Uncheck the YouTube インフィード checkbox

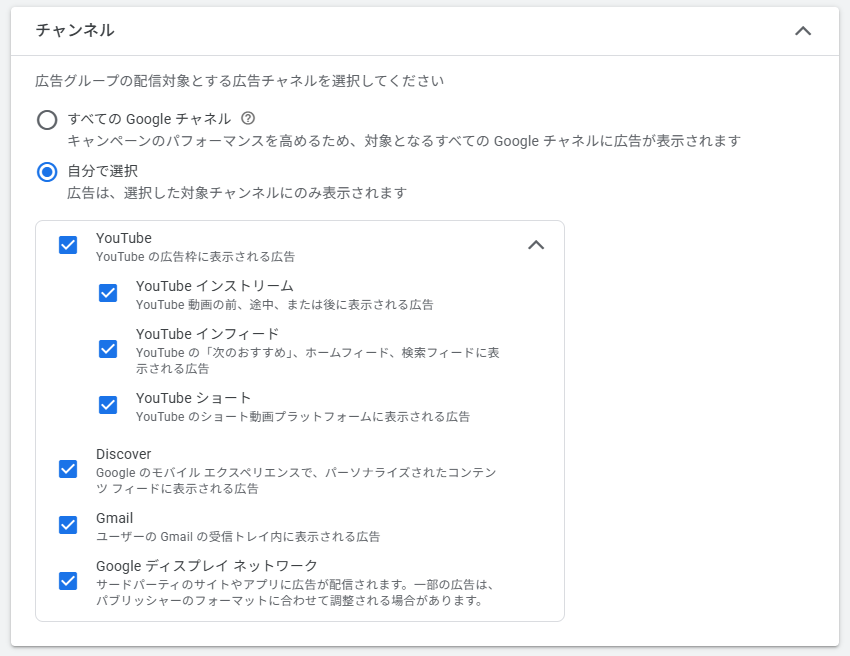pos(108,349)
